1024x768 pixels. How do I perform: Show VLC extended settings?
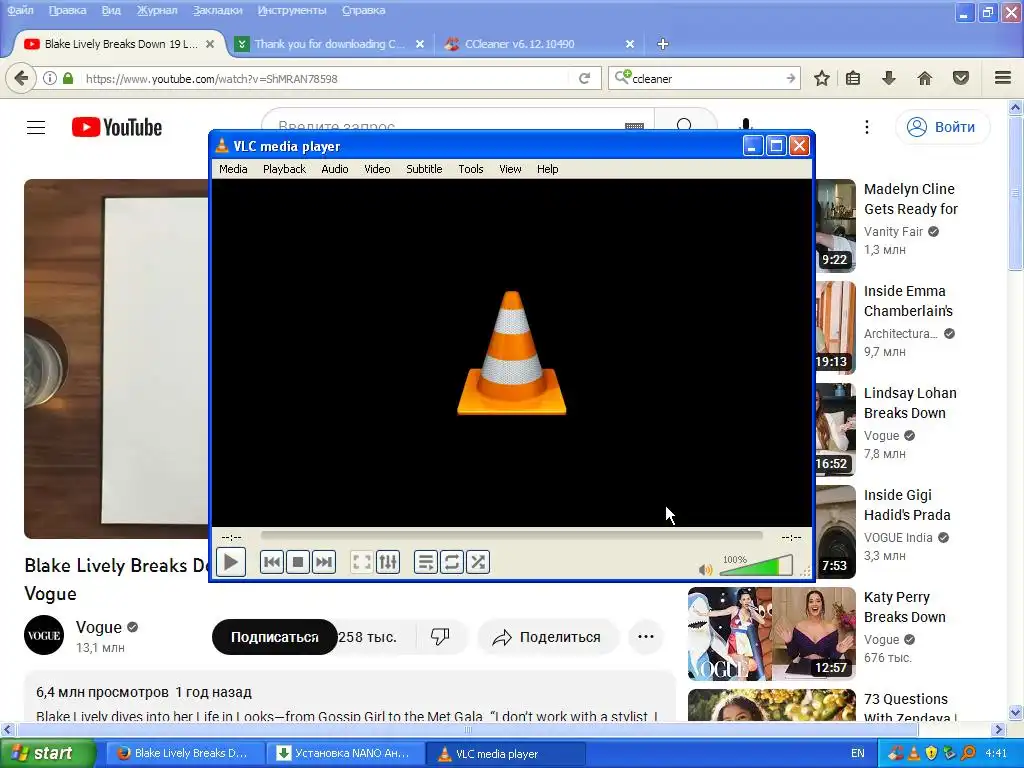[388, 562]
